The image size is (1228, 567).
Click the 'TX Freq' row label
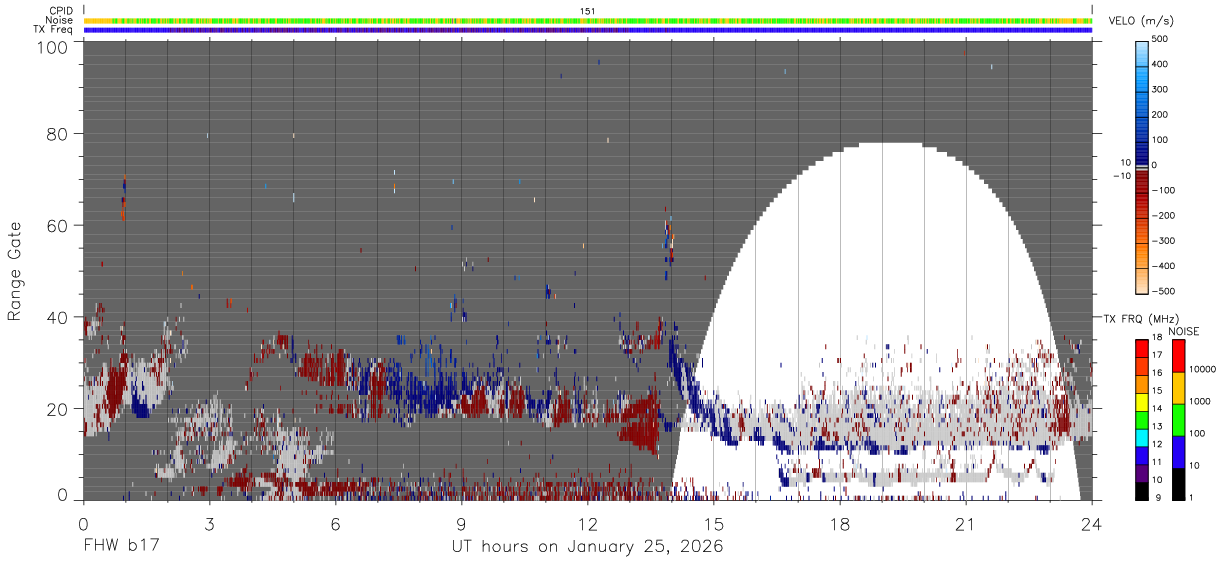[54, 30]
